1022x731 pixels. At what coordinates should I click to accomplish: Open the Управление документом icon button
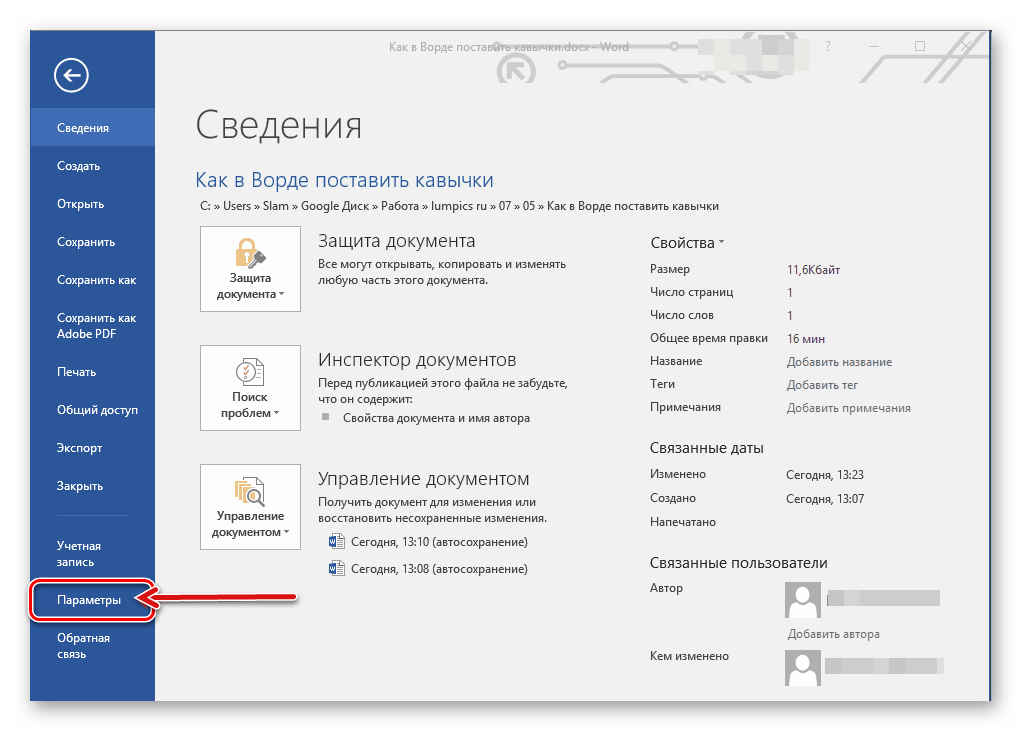[x=250, y=506]
